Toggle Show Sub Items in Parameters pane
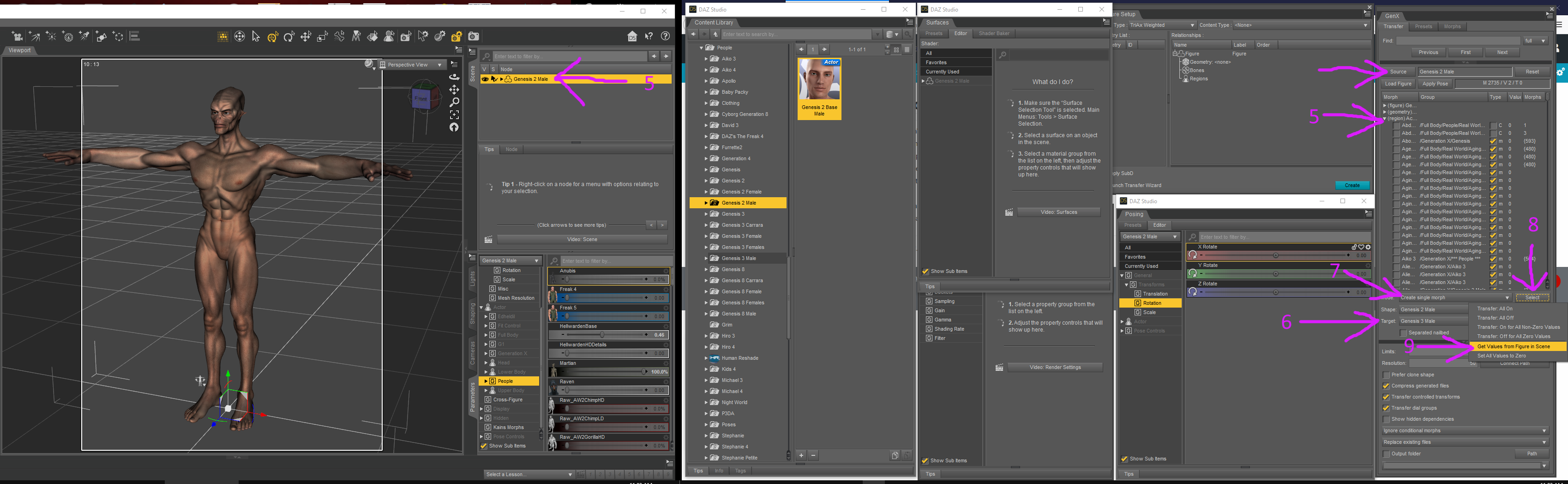Viewport: 1568px width, 484px height. 484,446
